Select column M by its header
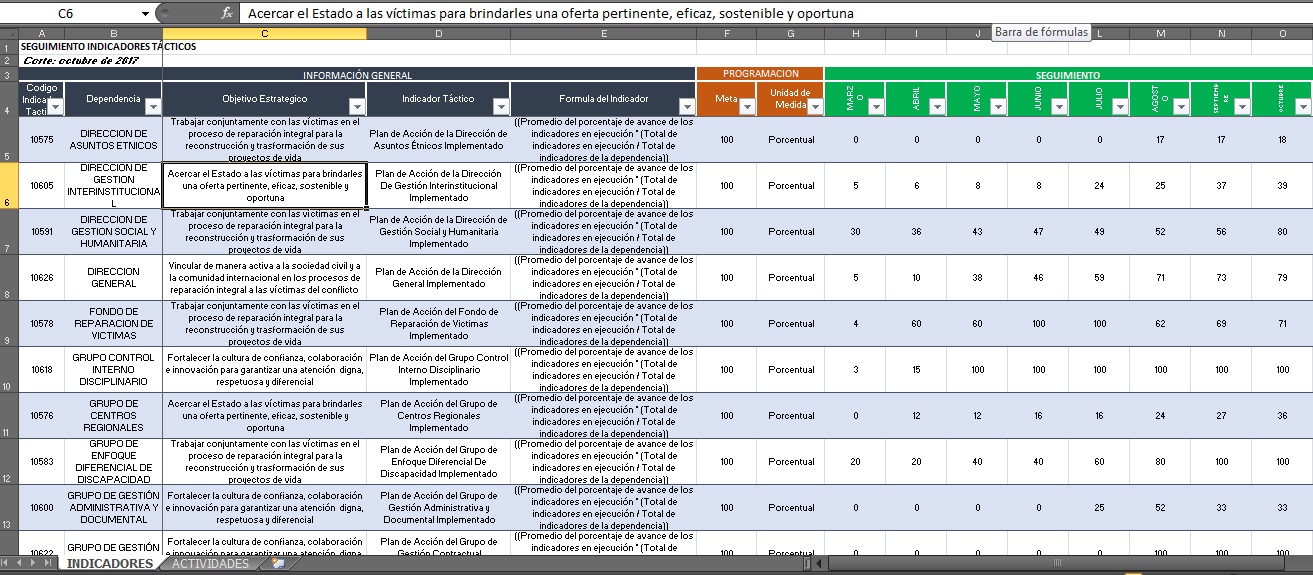Screen dimensions: 1313x575 click(x=1160, y=34)
